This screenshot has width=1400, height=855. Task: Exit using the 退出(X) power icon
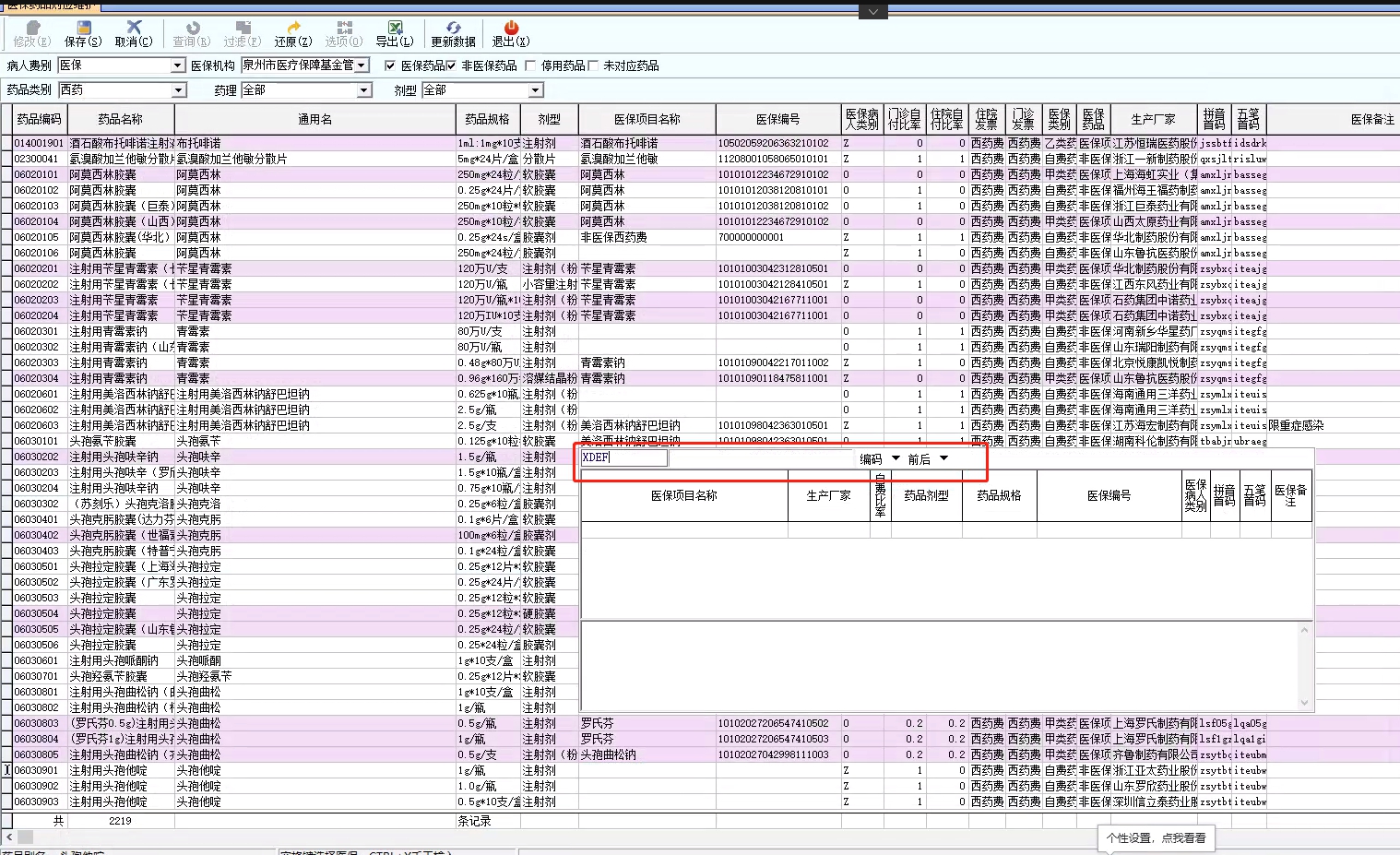(x=510, y=34)
